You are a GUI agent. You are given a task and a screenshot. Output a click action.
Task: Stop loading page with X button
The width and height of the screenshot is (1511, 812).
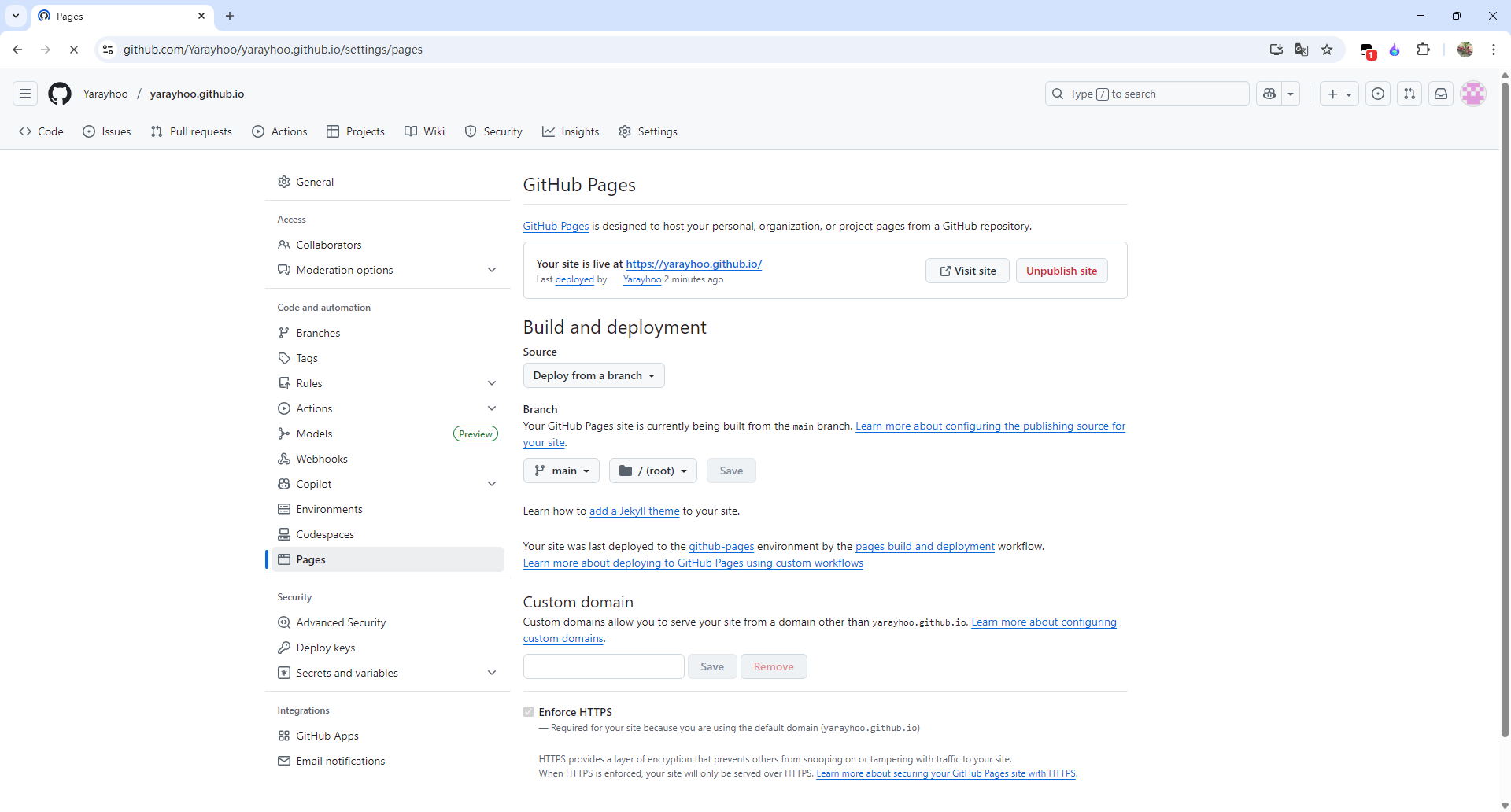[x=74, y=50]
